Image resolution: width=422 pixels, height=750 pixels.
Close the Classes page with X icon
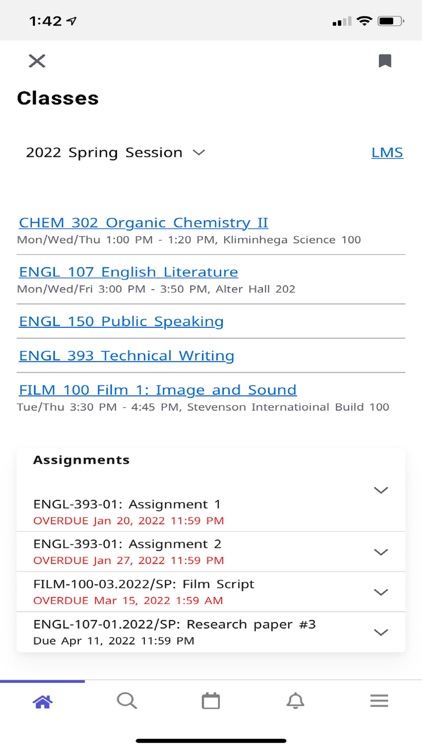coord(37,61)
